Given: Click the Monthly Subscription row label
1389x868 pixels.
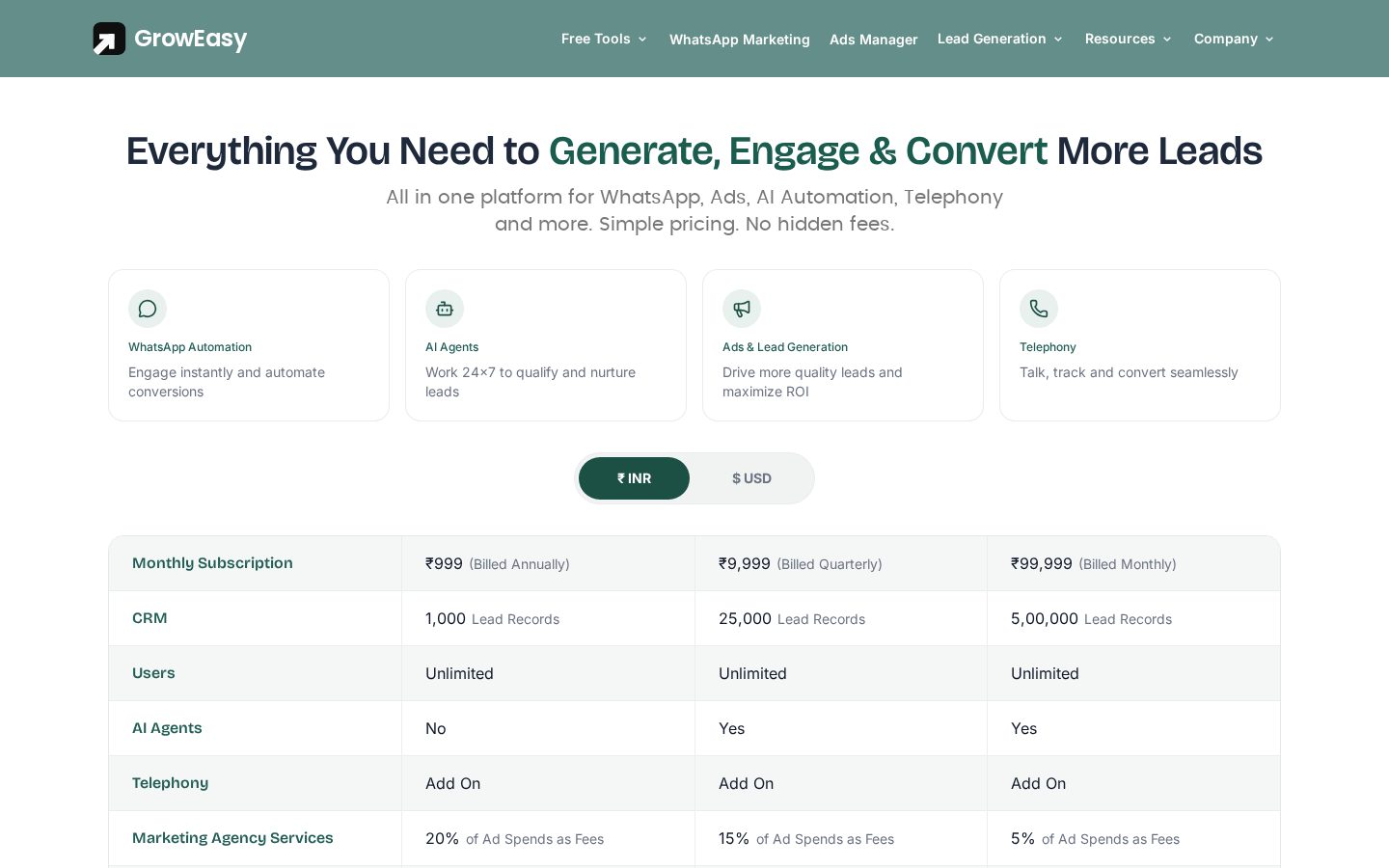Looking at the screenshot, I should 212,563.
